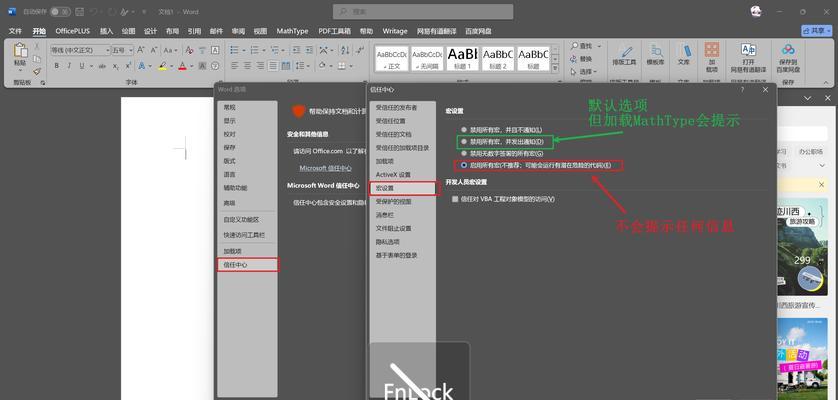Expand the 选择 Select dropdown
Viewport: 838px width, 400px height.
point(595,71)
